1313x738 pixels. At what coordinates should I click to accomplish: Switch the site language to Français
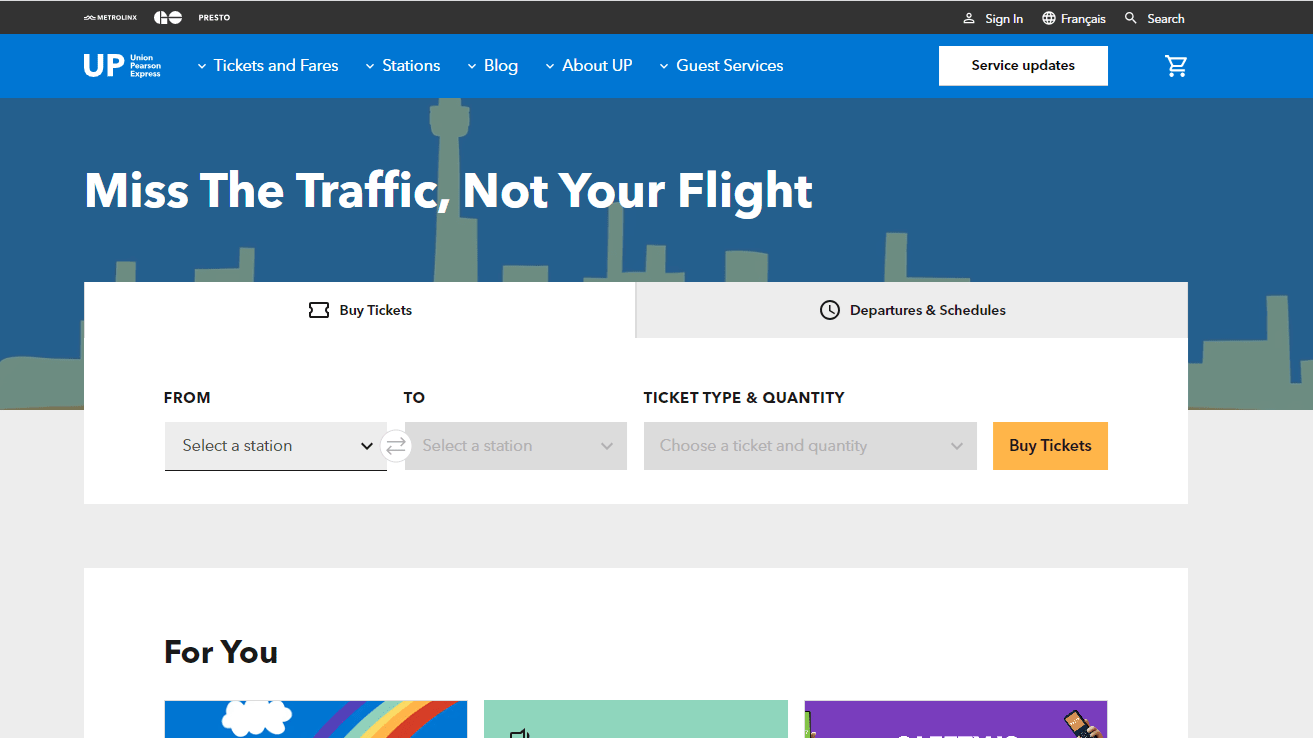tap(1074, 18)
